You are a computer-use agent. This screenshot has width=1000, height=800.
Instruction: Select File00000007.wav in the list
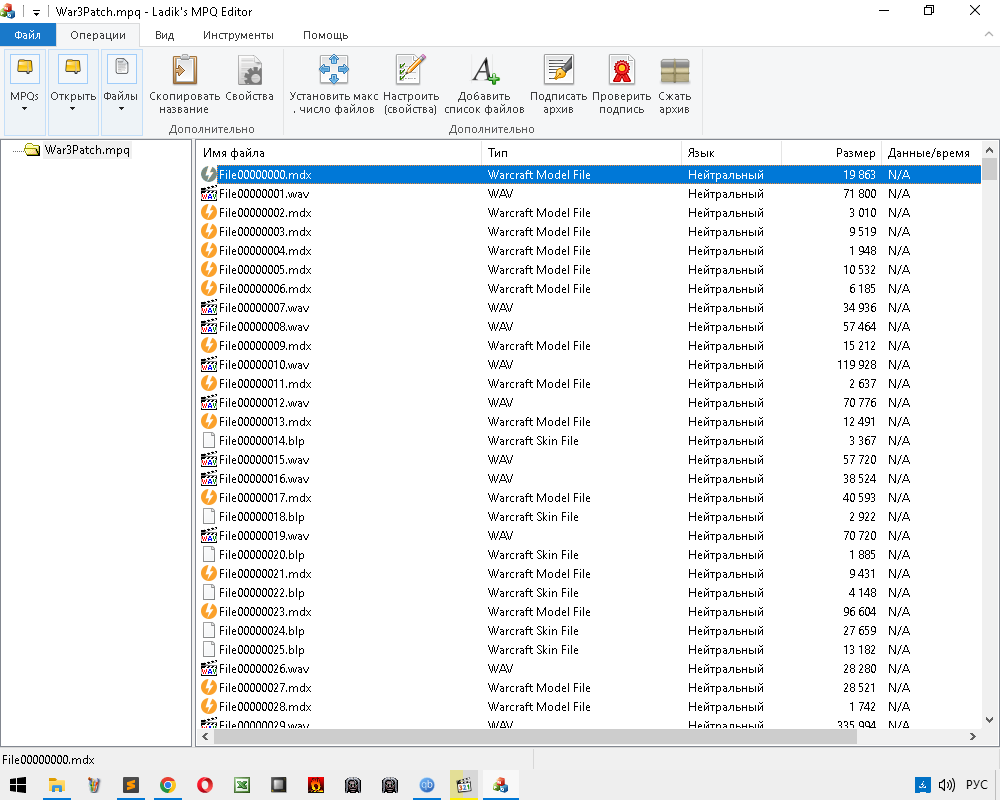tap(264, 307)
